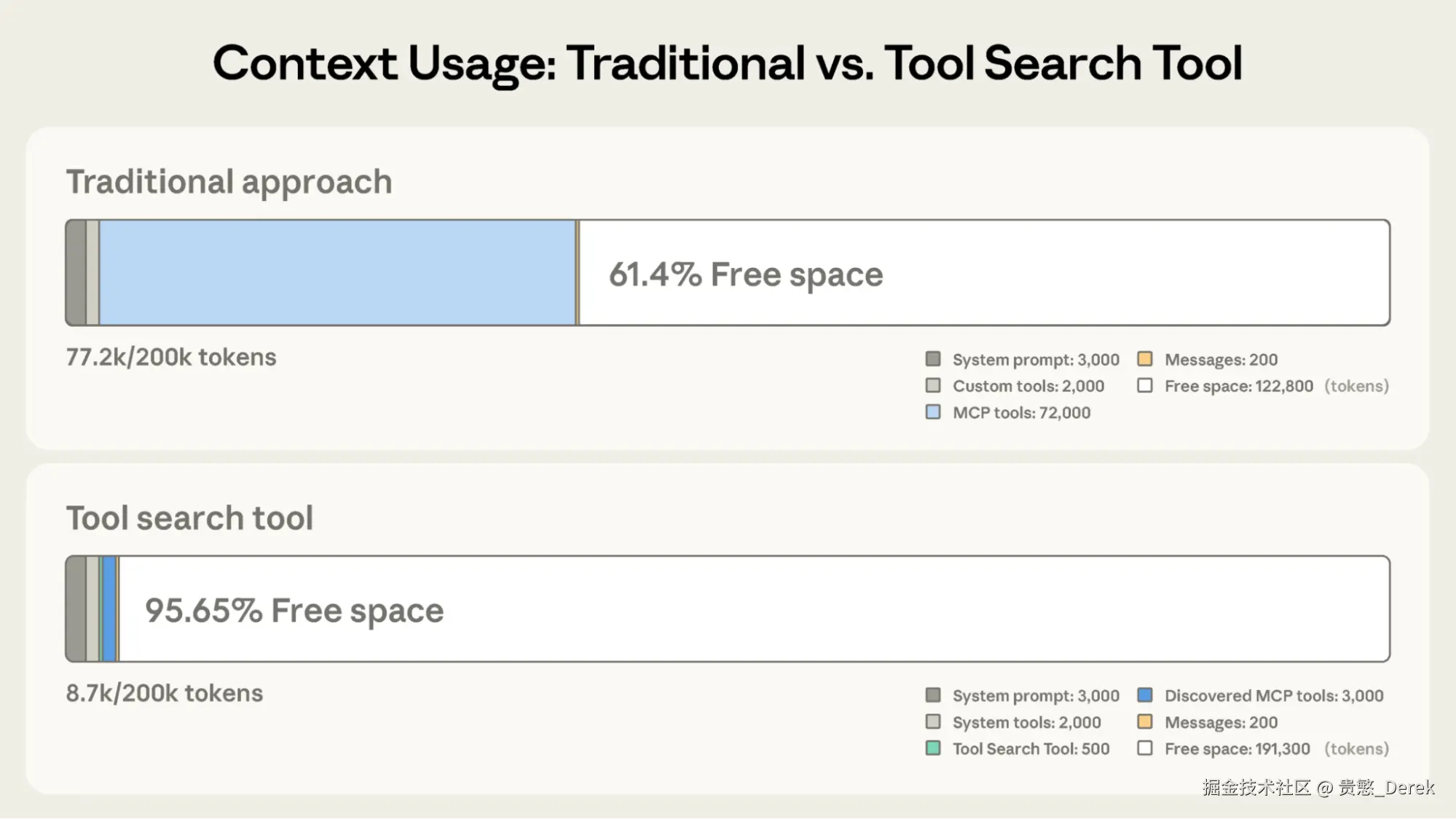Screen dimensions: 1456x819
Task: Click the 95.65% Free space label
Action: [x=294, y=611]
